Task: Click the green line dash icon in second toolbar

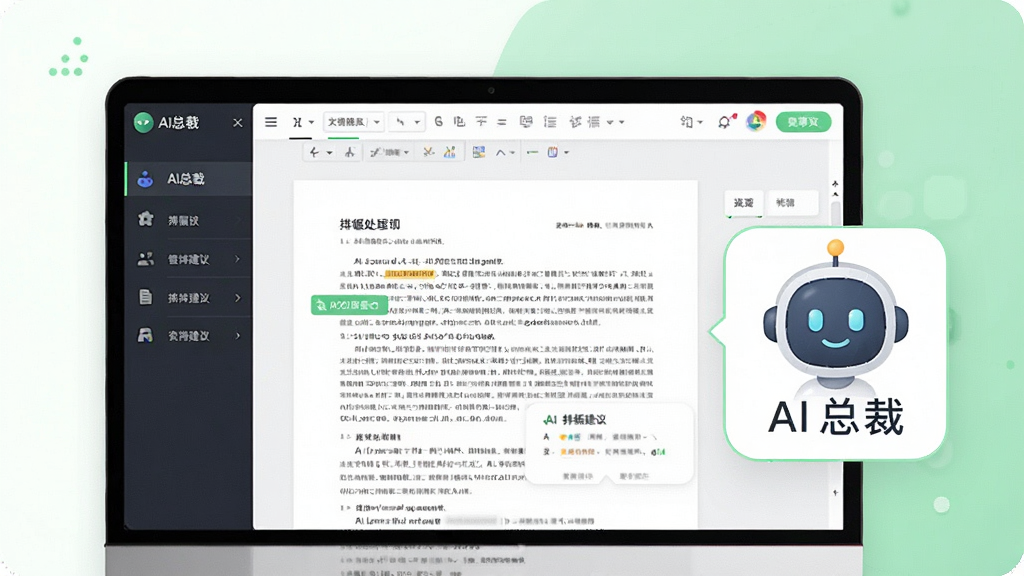Action: tap(532, 153)
